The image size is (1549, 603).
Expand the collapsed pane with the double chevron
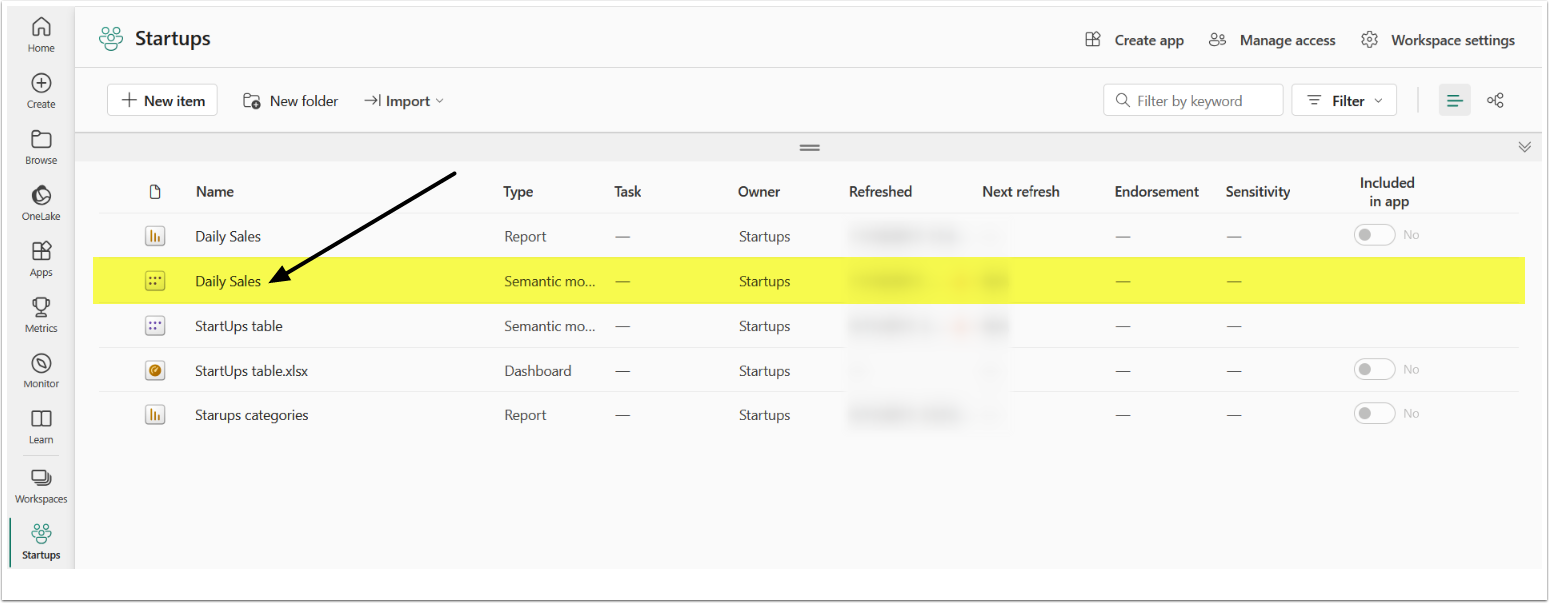1524,147
